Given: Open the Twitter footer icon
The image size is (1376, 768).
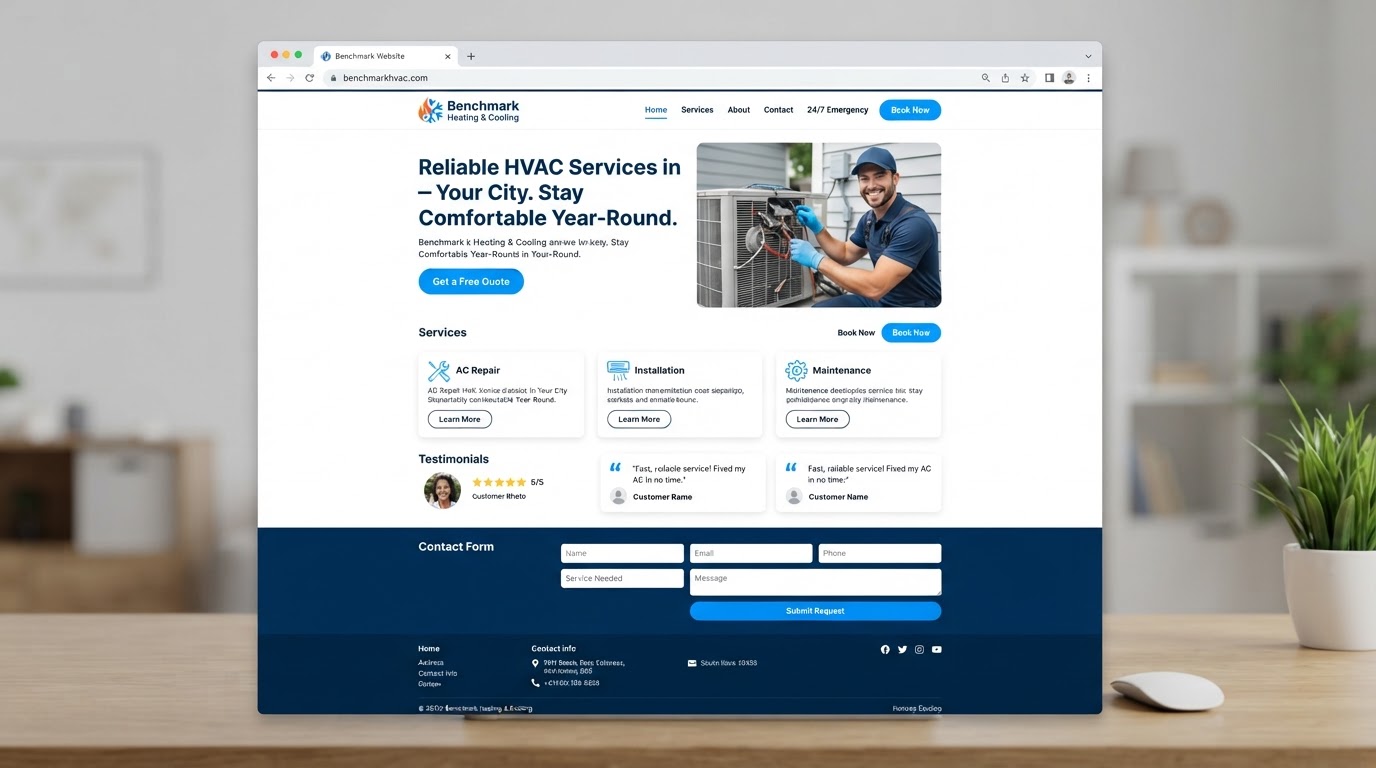Looking at the screenshot, I should tap(902, 650).
